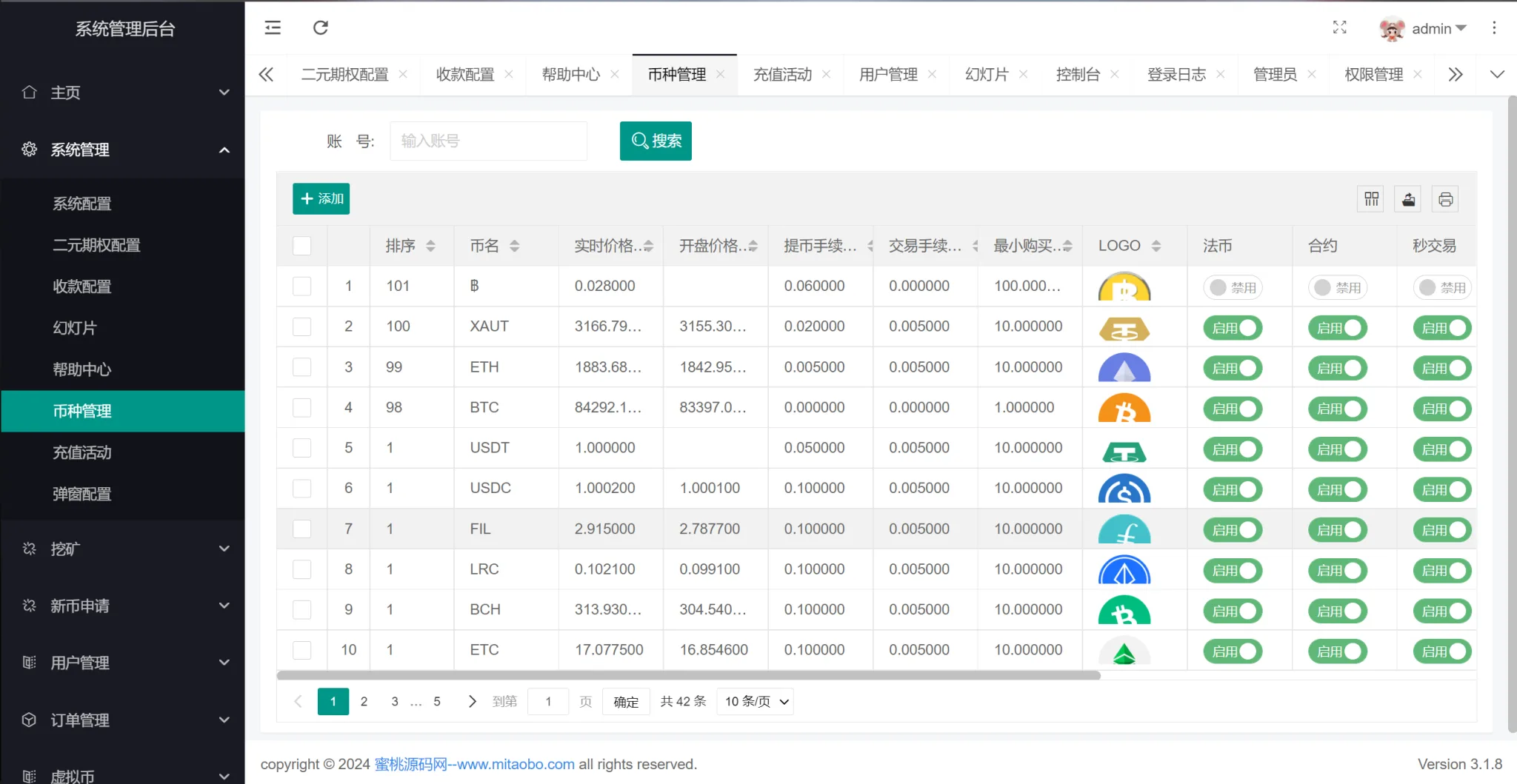Open the 10 条/页 page size dropdown
The width and height of the screenshot is (1517, 784).
[755, 701]
